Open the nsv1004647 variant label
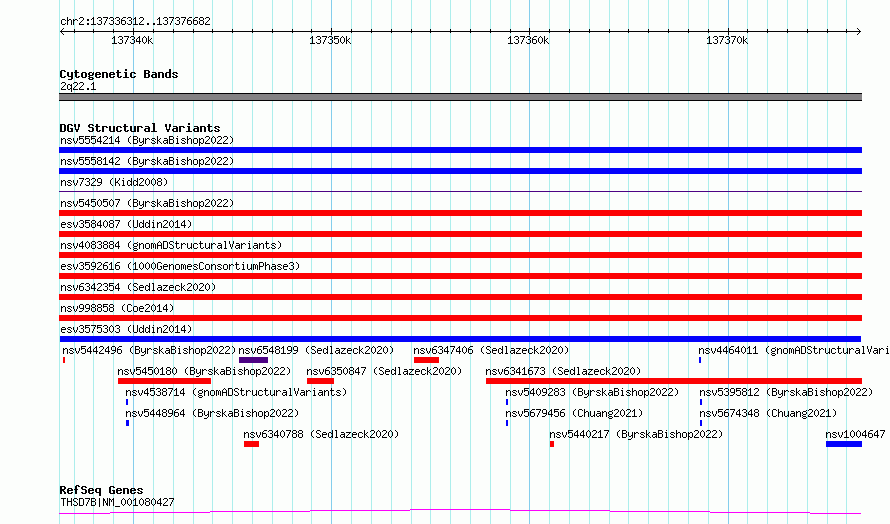Screen dimensions: 890x524 pyautogui.click(x=855, y=434)
